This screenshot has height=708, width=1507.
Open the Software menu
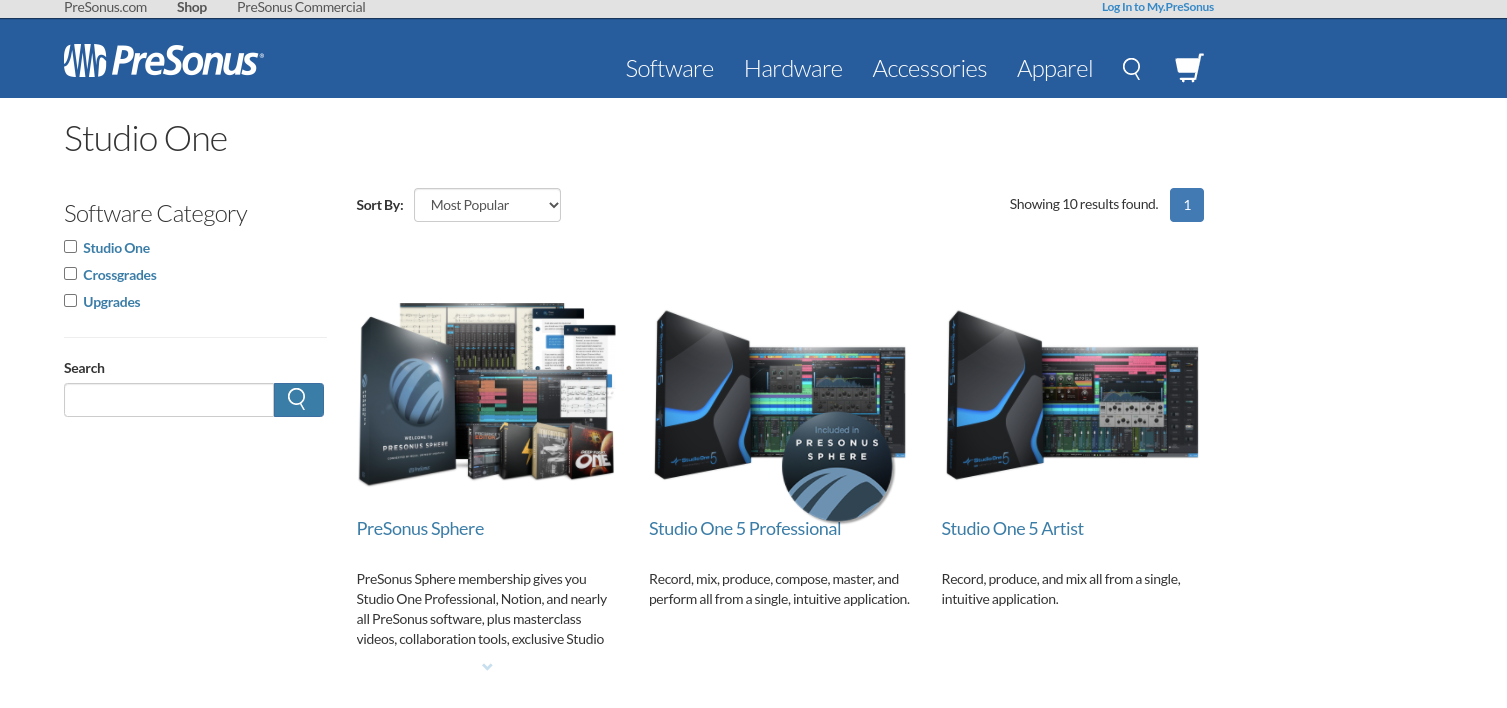point(670,69)
